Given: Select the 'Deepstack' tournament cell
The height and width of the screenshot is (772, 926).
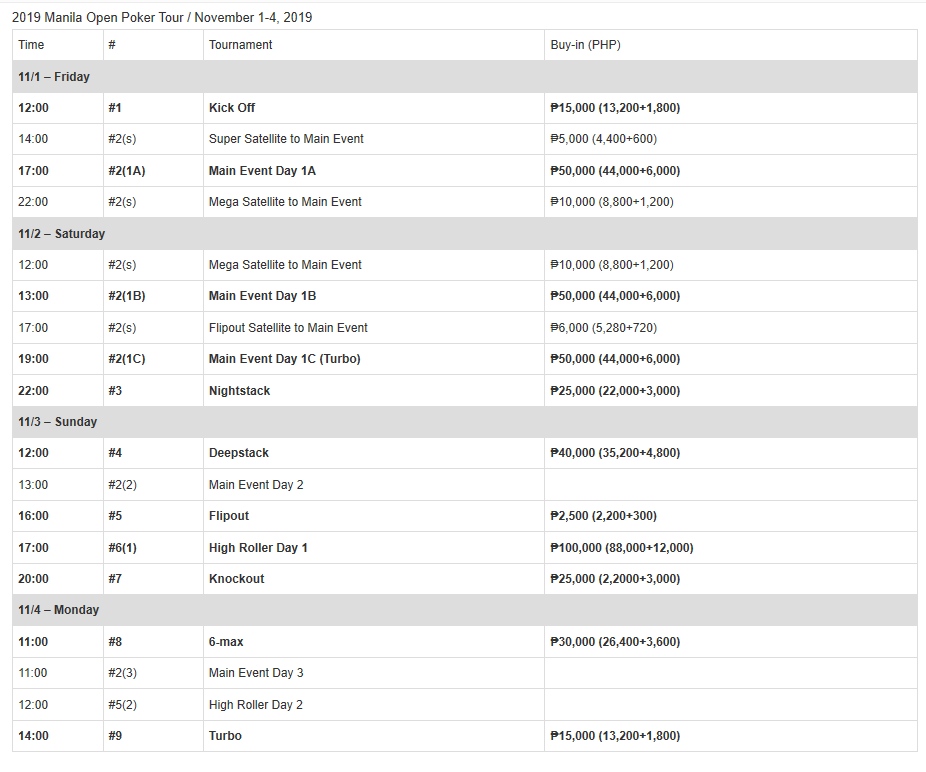Looking at the screenshot, I should point(374,453).
